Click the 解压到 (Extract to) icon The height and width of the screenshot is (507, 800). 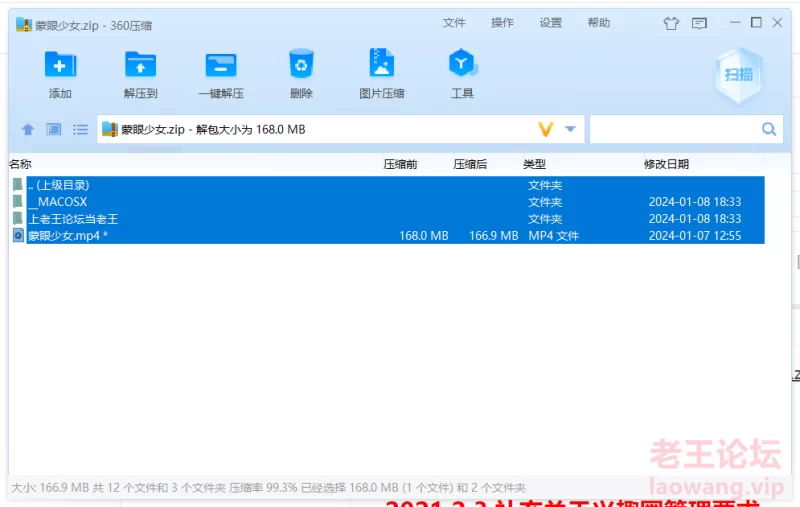(x=140, y=64)
